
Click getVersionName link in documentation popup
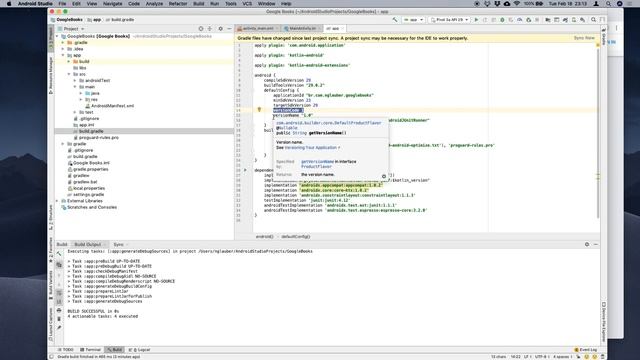pyautogui.click(x=317, y=162)
